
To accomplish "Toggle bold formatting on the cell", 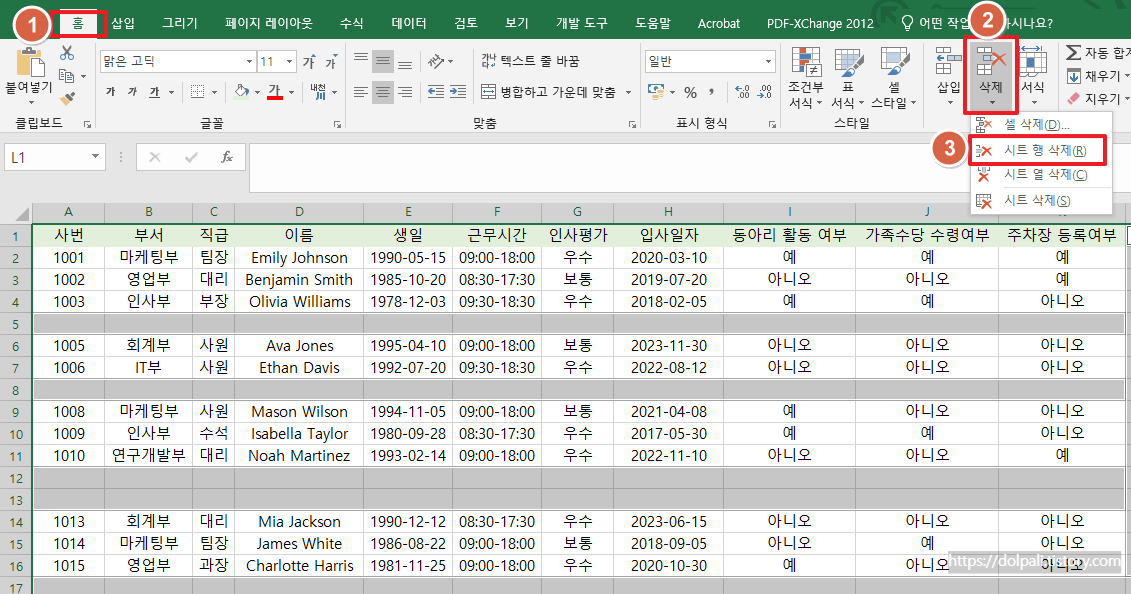I will (111, 91).
